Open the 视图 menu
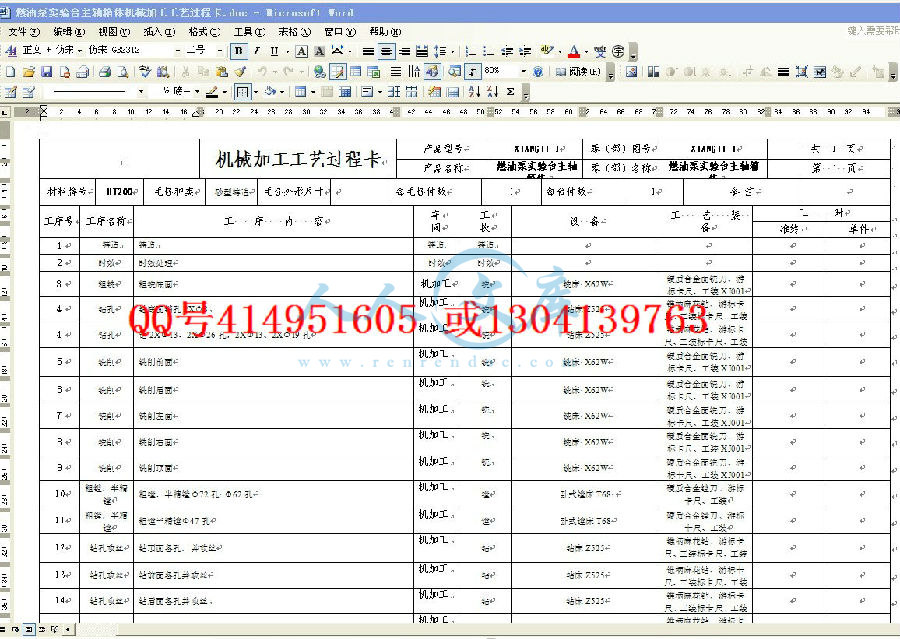The width and height of the screenshot is (900, 639). click(114, 32)
